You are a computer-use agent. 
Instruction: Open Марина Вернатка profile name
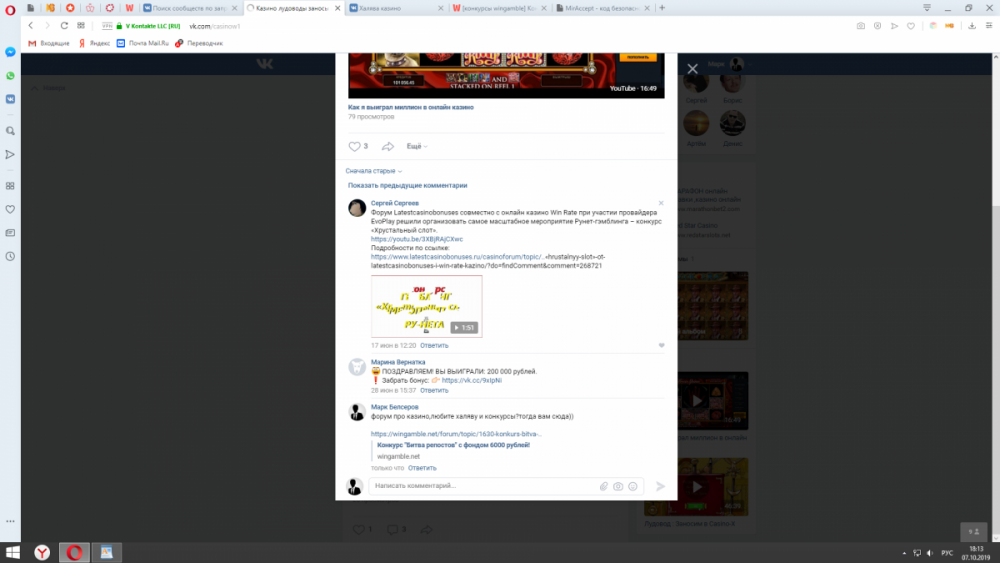pos(398,362)
